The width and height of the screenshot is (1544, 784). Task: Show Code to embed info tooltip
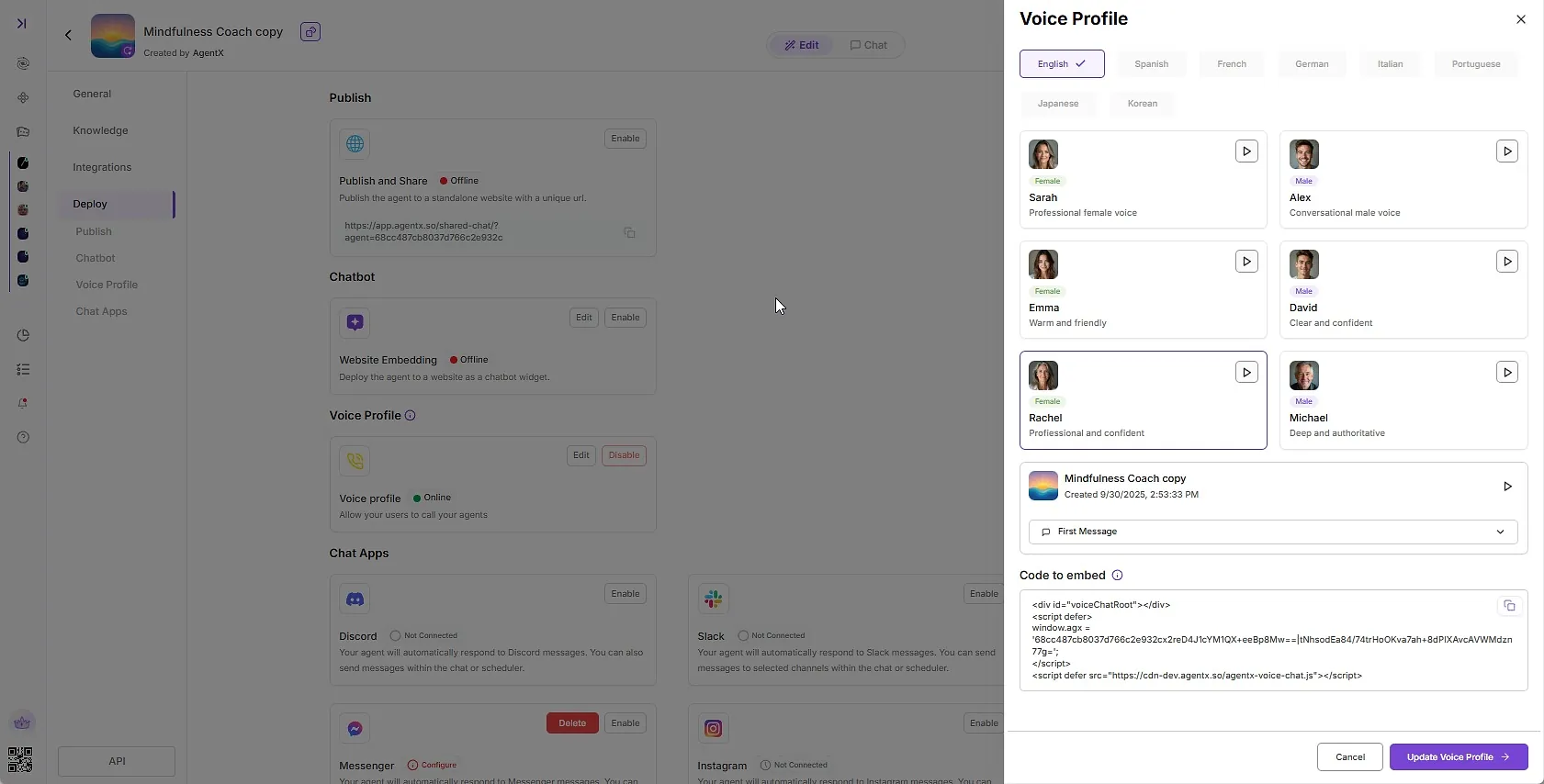click(1118, 576)
